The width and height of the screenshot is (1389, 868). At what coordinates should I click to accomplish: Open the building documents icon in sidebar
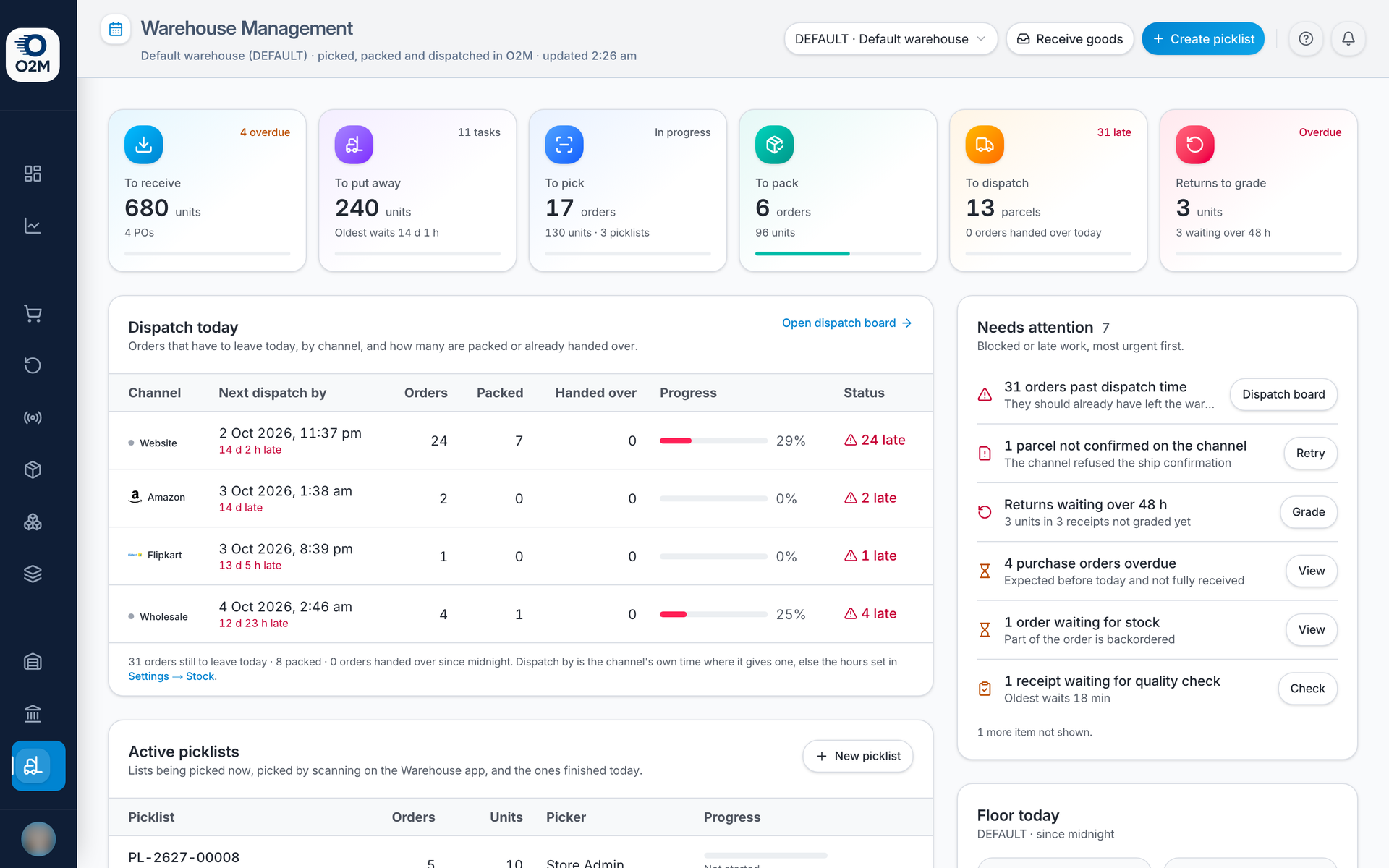tap(33, 661)
